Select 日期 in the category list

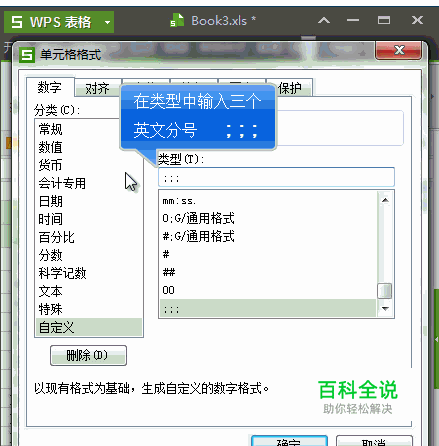89,201
